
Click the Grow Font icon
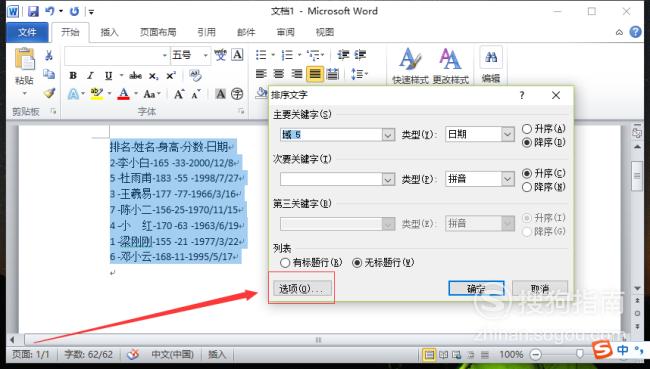179,94
